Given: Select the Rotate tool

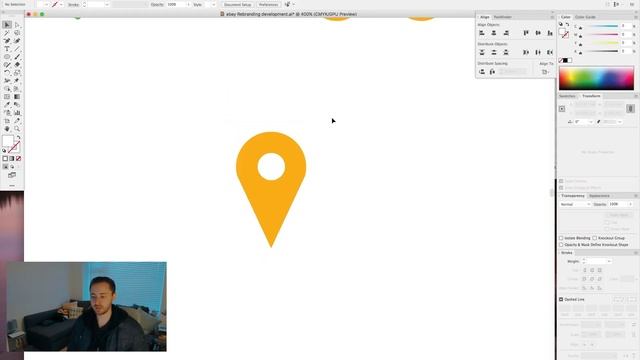Looking at the screenshot, I should pyautogui.click(x=7, y=73).
